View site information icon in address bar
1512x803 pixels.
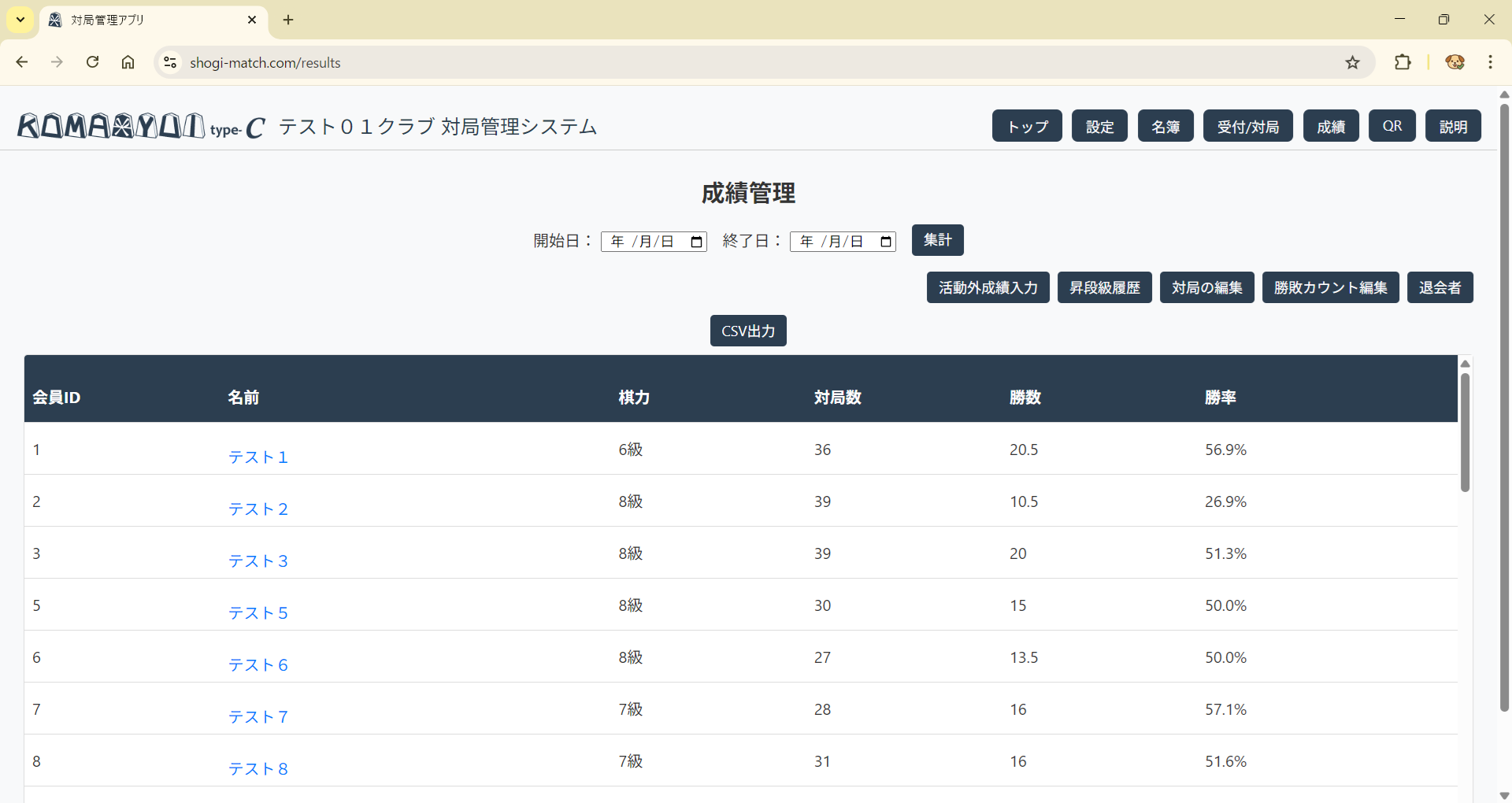[x=170, y=62]
